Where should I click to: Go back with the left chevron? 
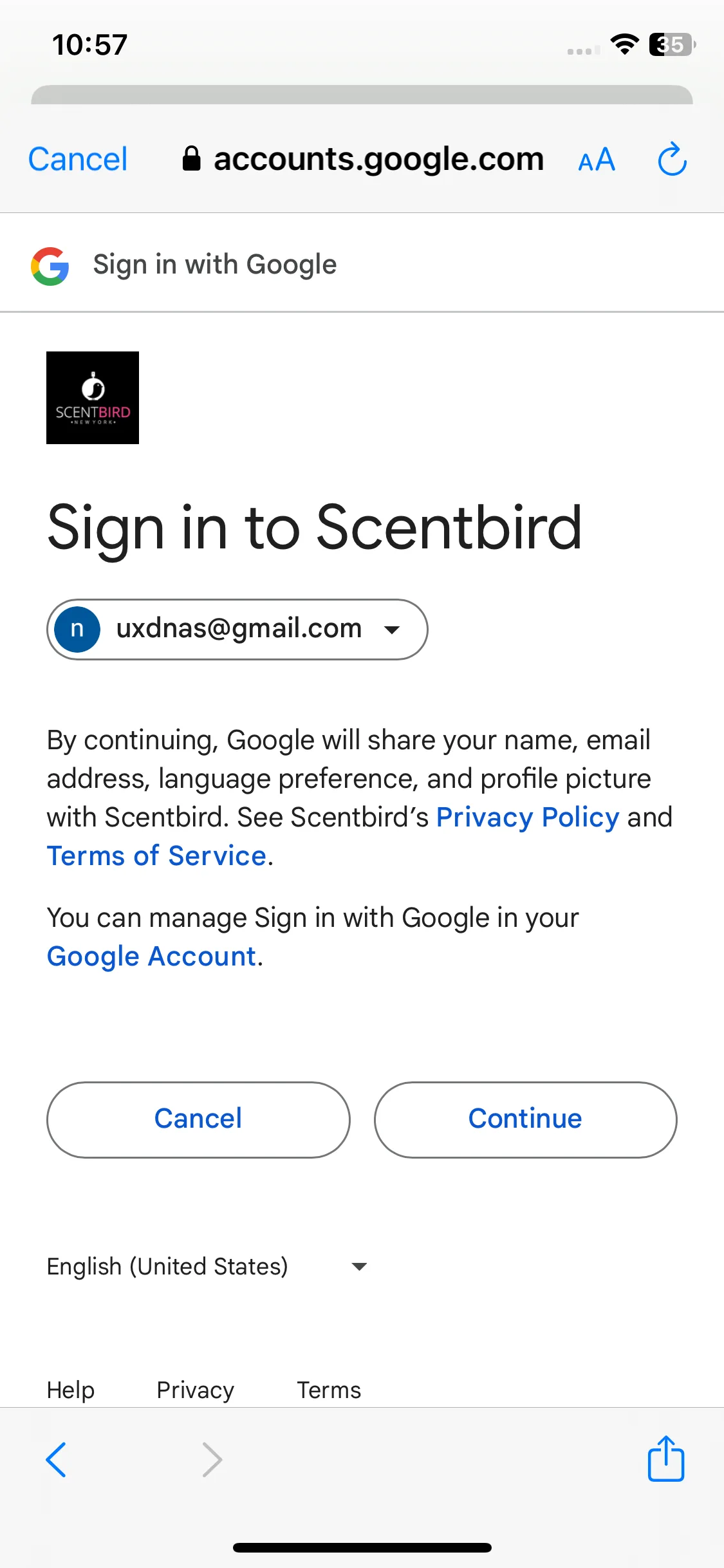tap(56, 1459)
